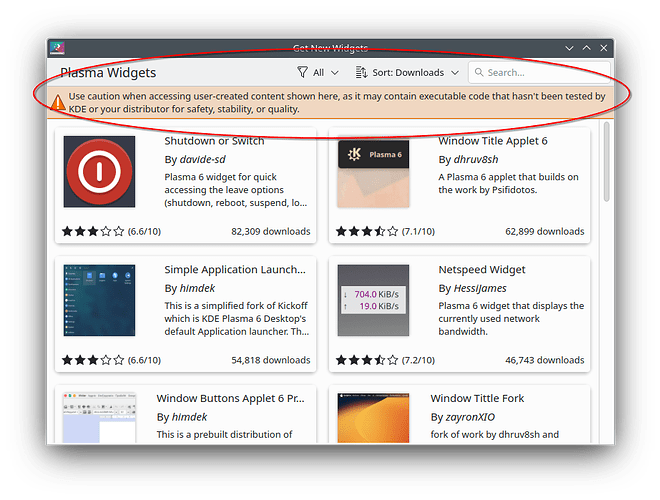Click the 7.1/10 star rating
Viewport: 660px width, 500px height.
[367, 231]
